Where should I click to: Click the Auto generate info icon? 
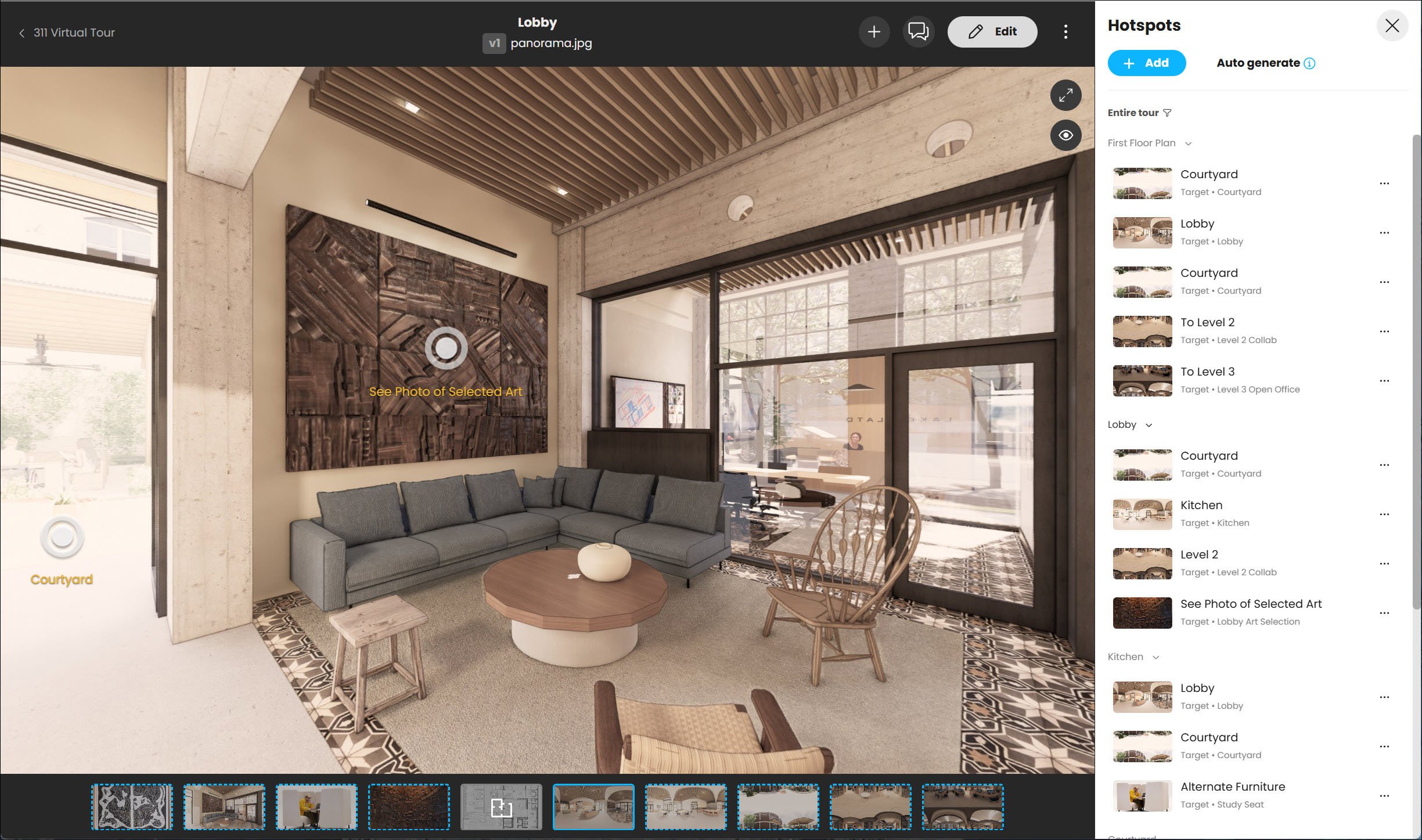pyautogui.click(x=1309, y=63)
